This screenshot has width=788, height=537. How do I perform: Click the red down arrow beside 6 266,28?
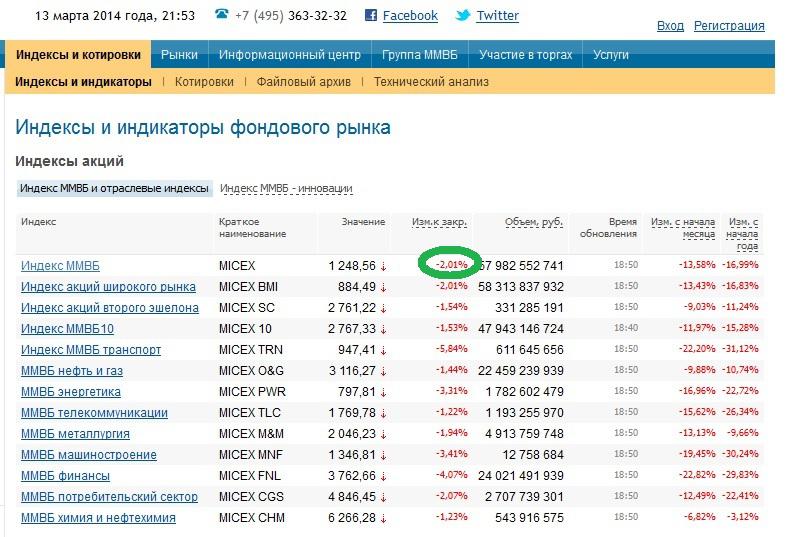[x=383, y=518]
